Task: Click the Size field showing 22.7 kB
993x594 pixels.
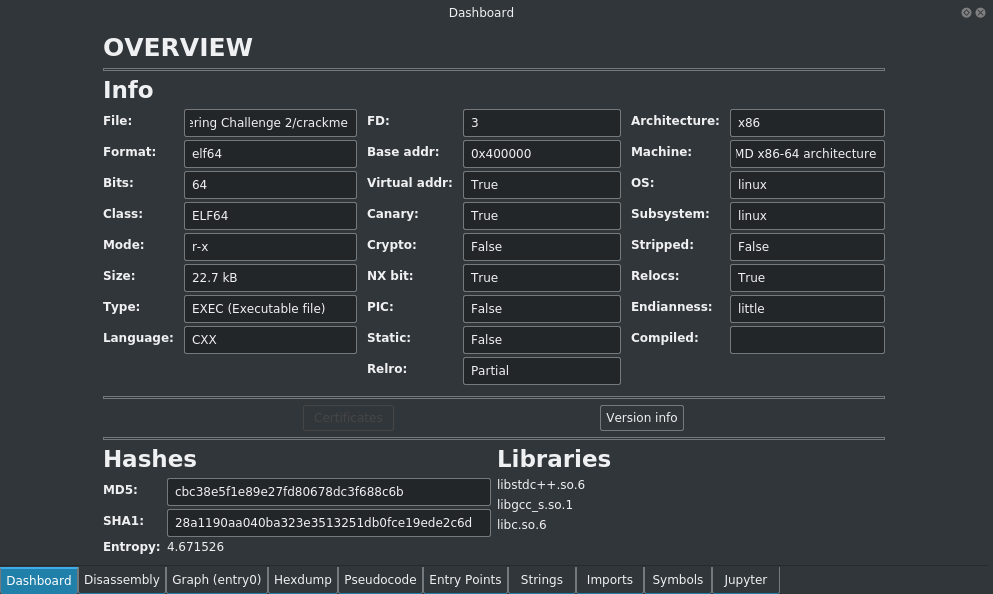Action: [x=270, y=278]
